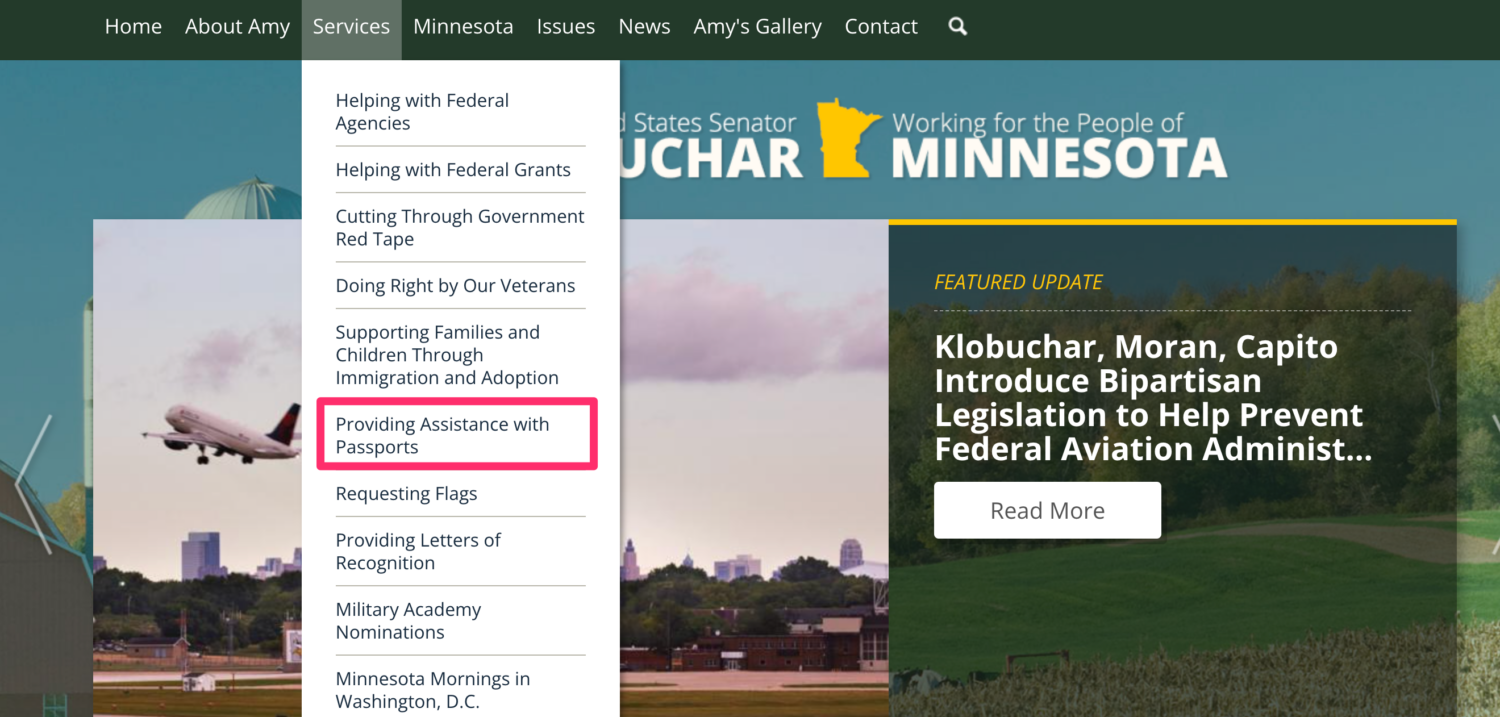Open the Issues menu item
This screenshot has height=717, width=1500.
(x=566, y=26)
